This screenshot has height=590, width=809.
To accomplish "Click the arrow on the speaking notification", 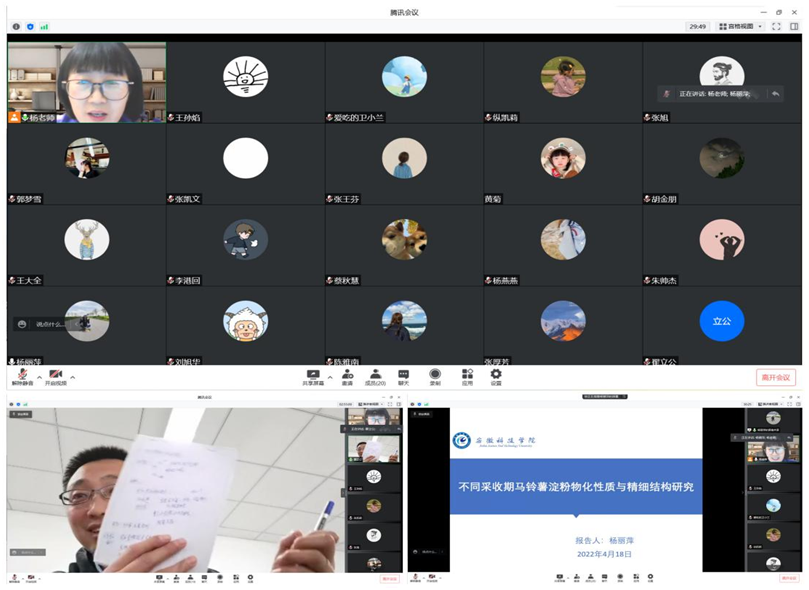I will tap(775, 93).
